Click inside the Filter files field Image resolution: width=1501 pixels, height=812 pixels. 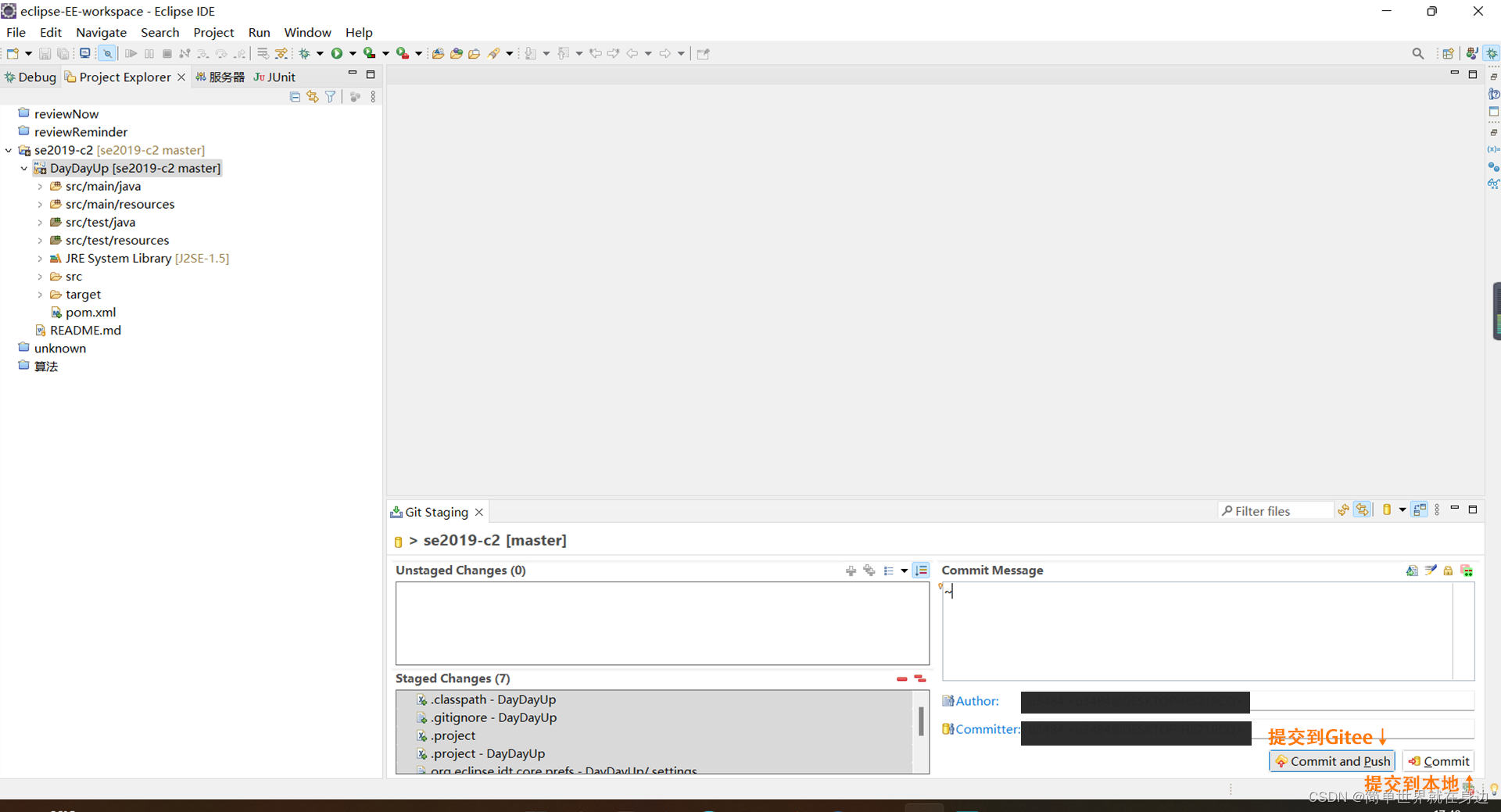tap(1274, 510)
